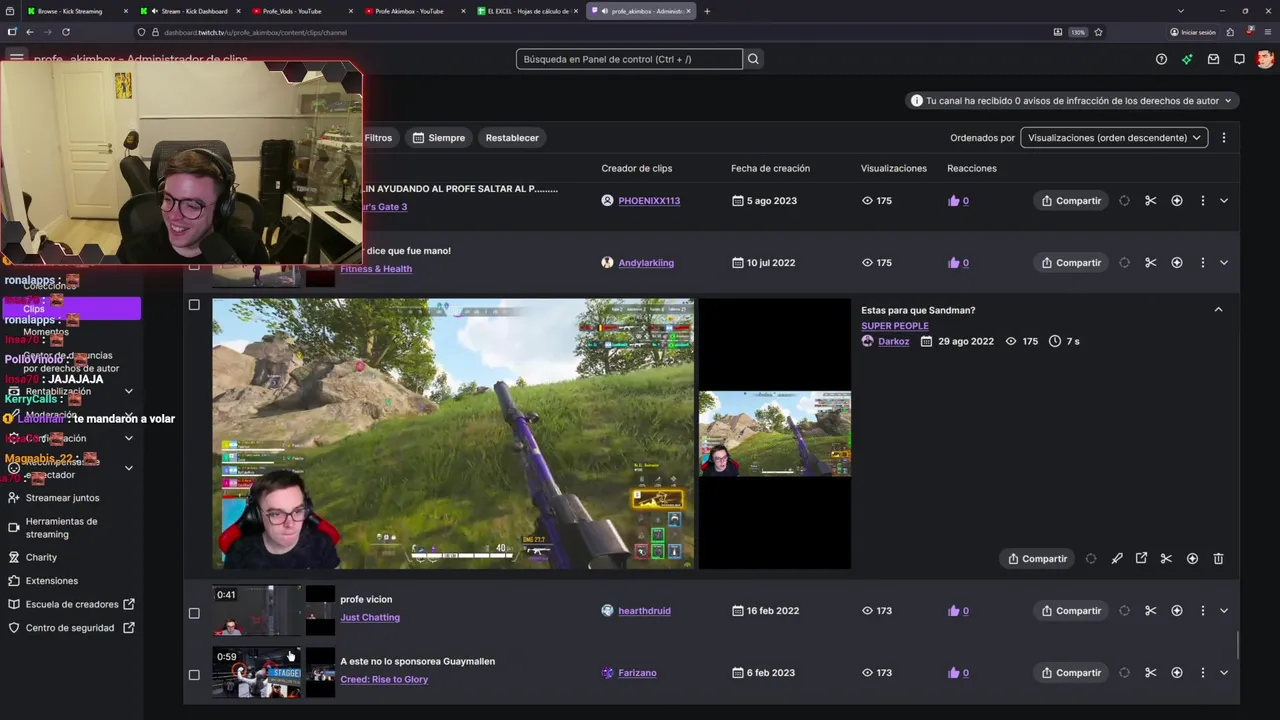Open Herramientas de streaming in sidebar
This screenshot has width=1280, height=720.
click(60, 528)
